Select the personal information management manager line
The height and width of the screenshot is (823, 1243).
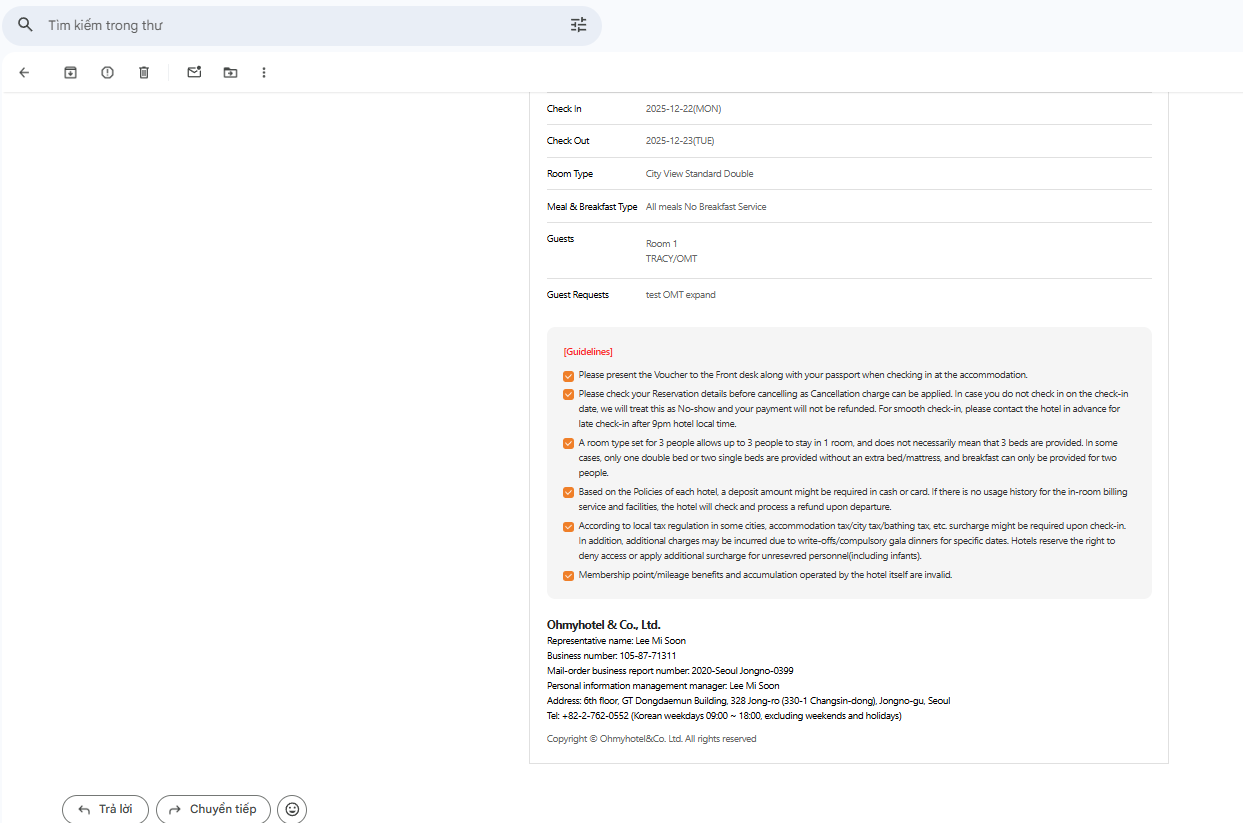(663, 686)
